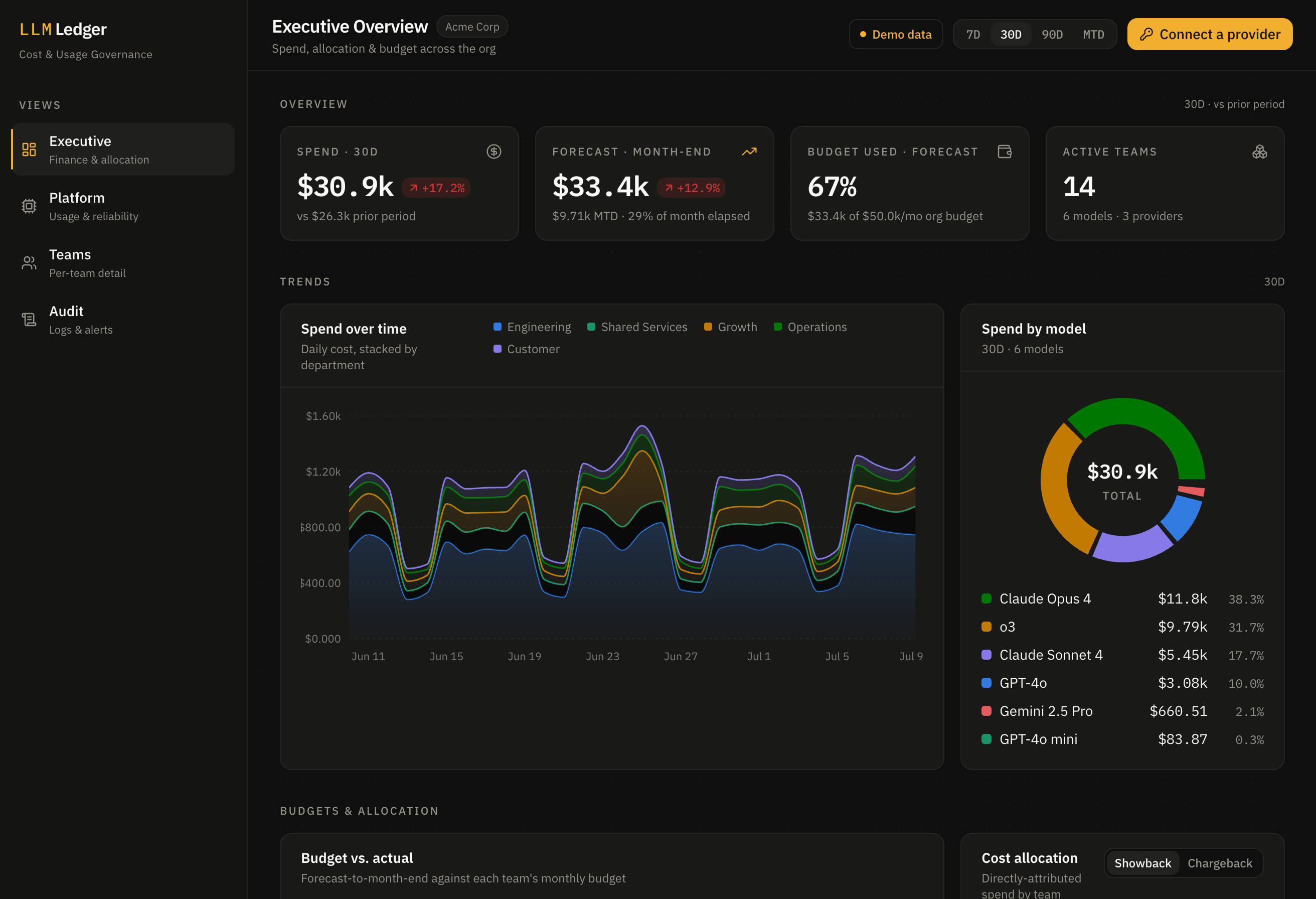The height and width of the screenshot is (899, 1316).
Task: Open the Executive view
Action: 123,149
